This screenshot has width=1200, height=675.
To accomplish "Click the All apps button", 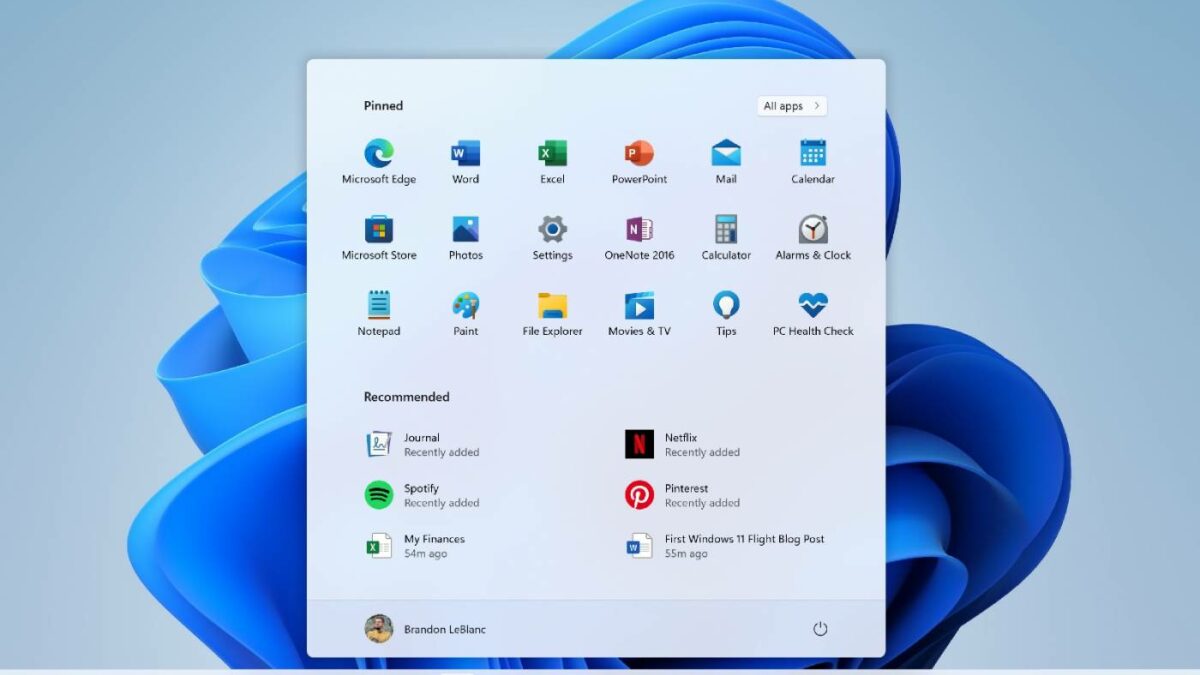I will click(791, 106).
